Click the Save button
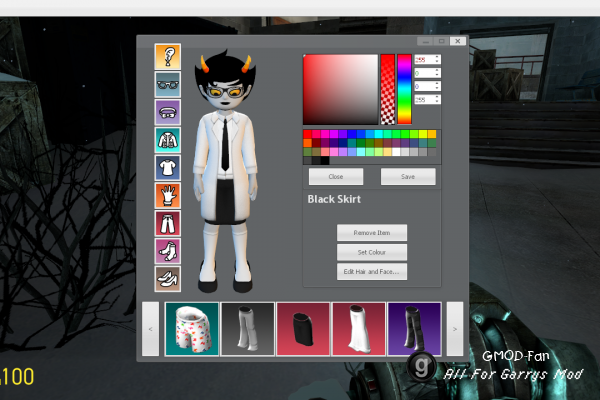Screen dimensions: 600x400 click(408, 176)
